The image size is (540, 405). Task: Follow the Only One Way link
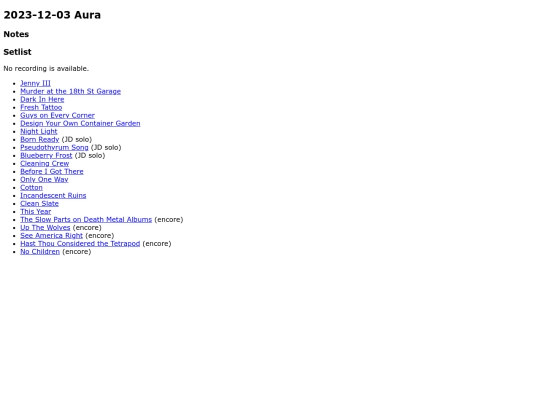44,179
